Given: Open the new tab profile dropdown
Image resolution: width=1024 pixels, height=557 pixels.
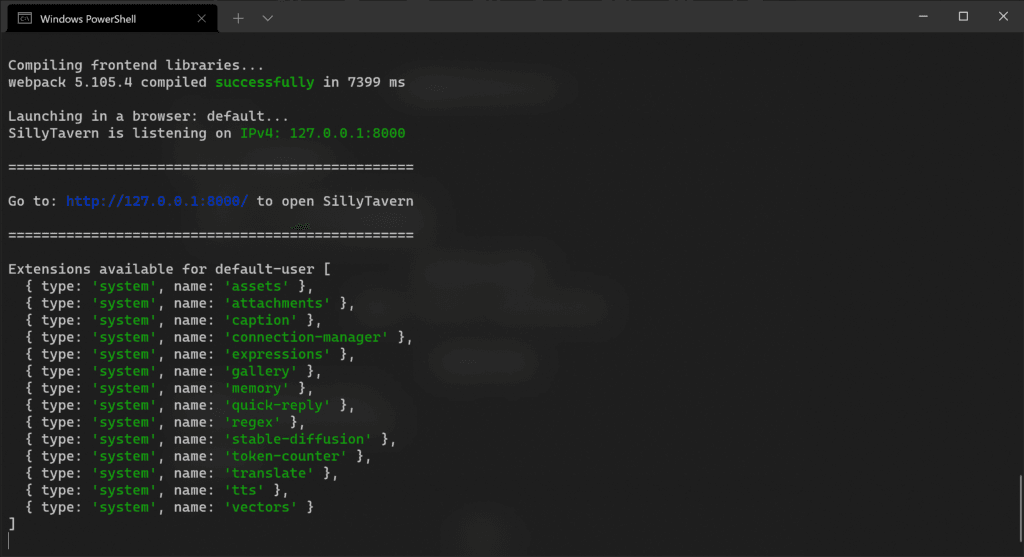Looking at the screenshot, I should (268, 18).
